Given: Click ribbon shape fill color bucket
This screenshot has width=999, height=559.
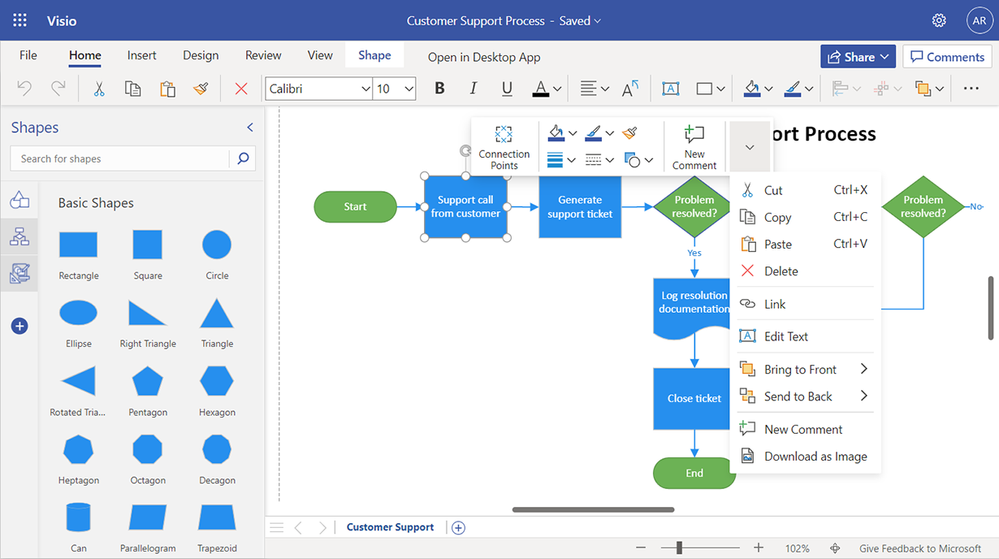Looking at the screenshot, I should (752, 89).
